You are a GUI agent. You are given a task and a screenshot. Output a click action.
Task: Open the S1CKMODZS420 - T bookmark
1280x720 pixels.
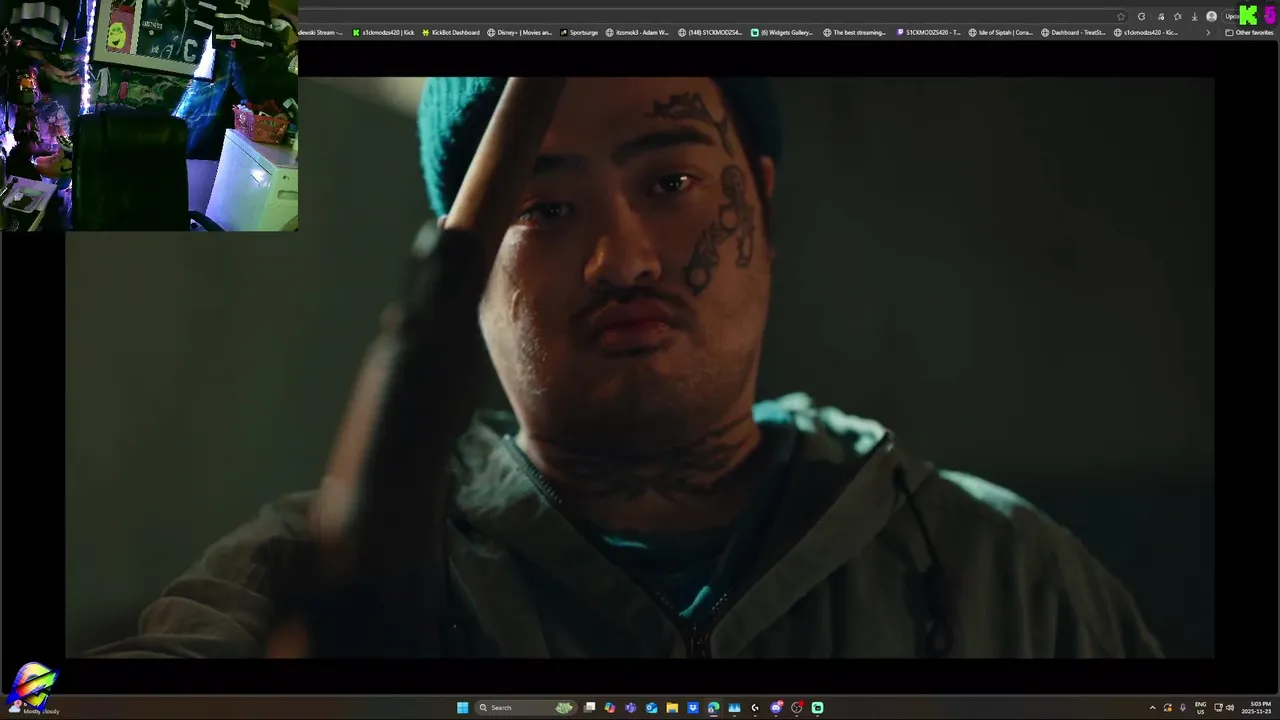point(928,32)
